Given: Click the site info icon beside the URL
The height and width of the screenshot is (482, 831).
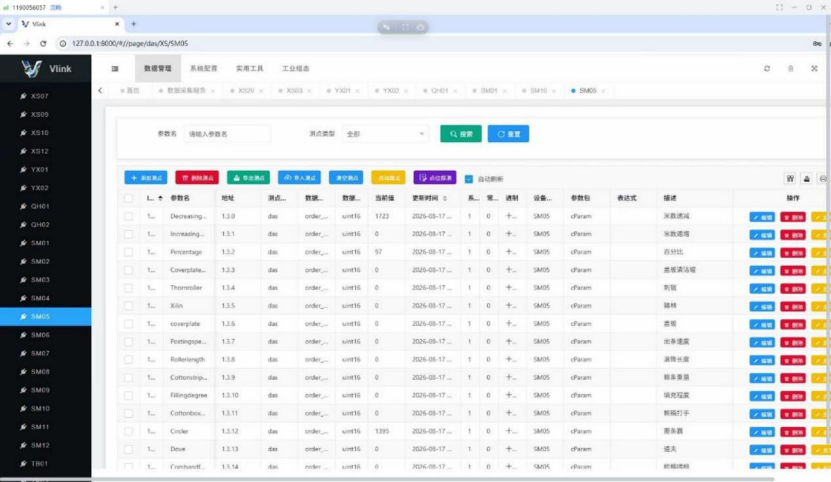Looking at the screenshot, I should tap(63, 43).
